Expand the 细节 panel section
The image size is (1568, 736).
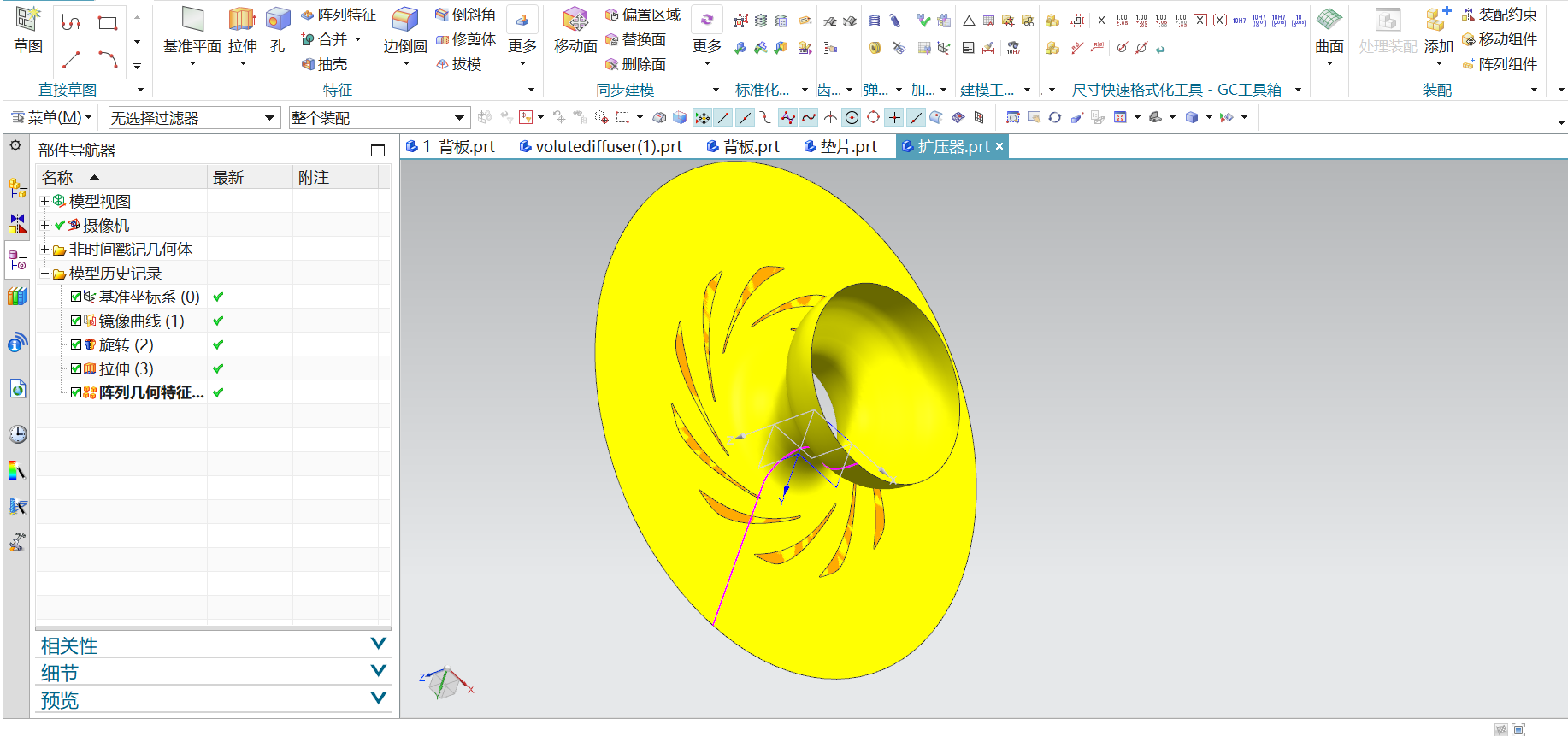pos(213,672)
